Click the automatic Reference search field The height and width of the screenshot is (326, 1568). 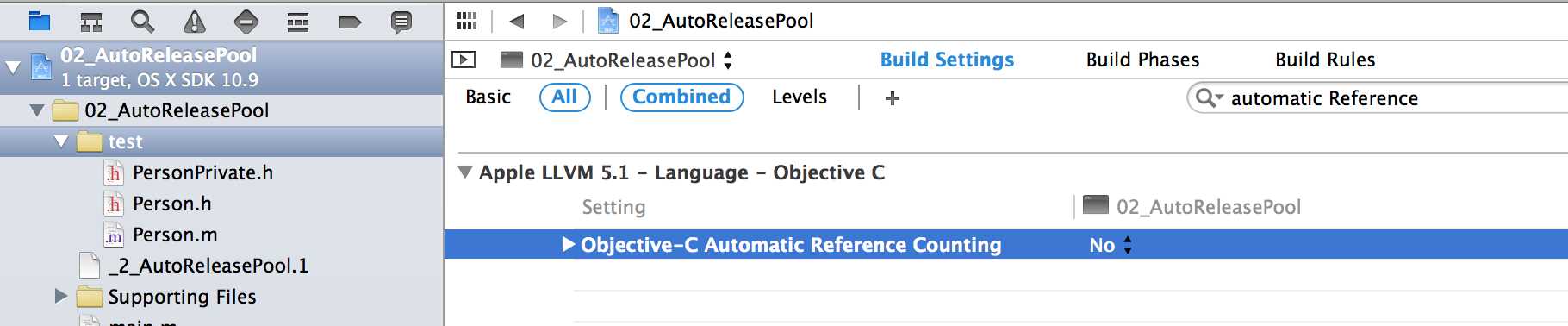pos(1378,98)
